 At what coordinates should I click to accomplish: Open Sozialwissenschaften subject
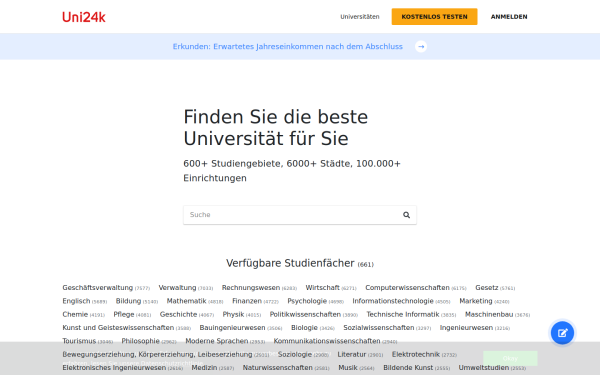tap(378, 328)
